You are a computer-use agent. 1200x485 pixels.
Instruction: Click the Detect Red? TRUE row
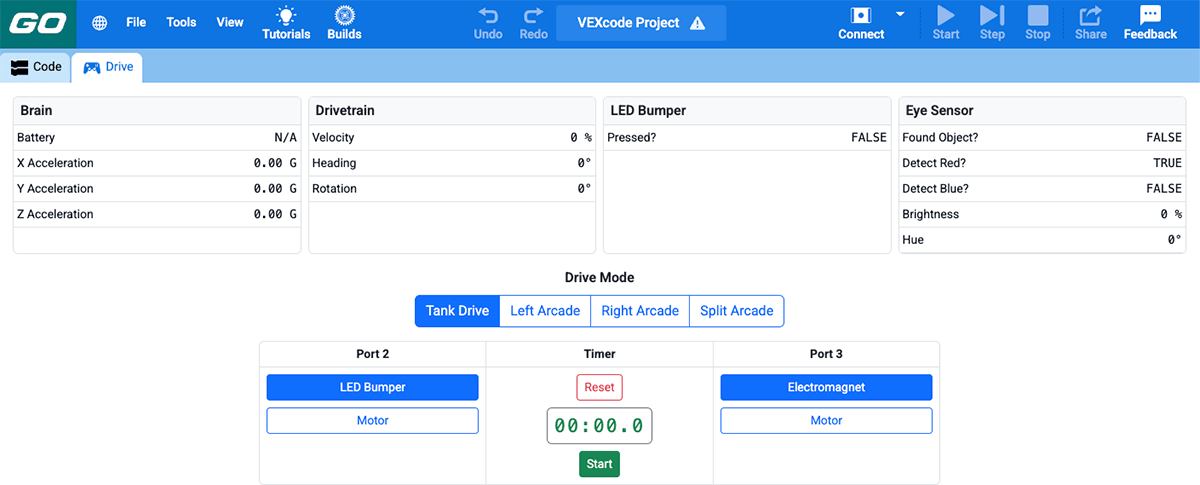[x=1043, y=163]
